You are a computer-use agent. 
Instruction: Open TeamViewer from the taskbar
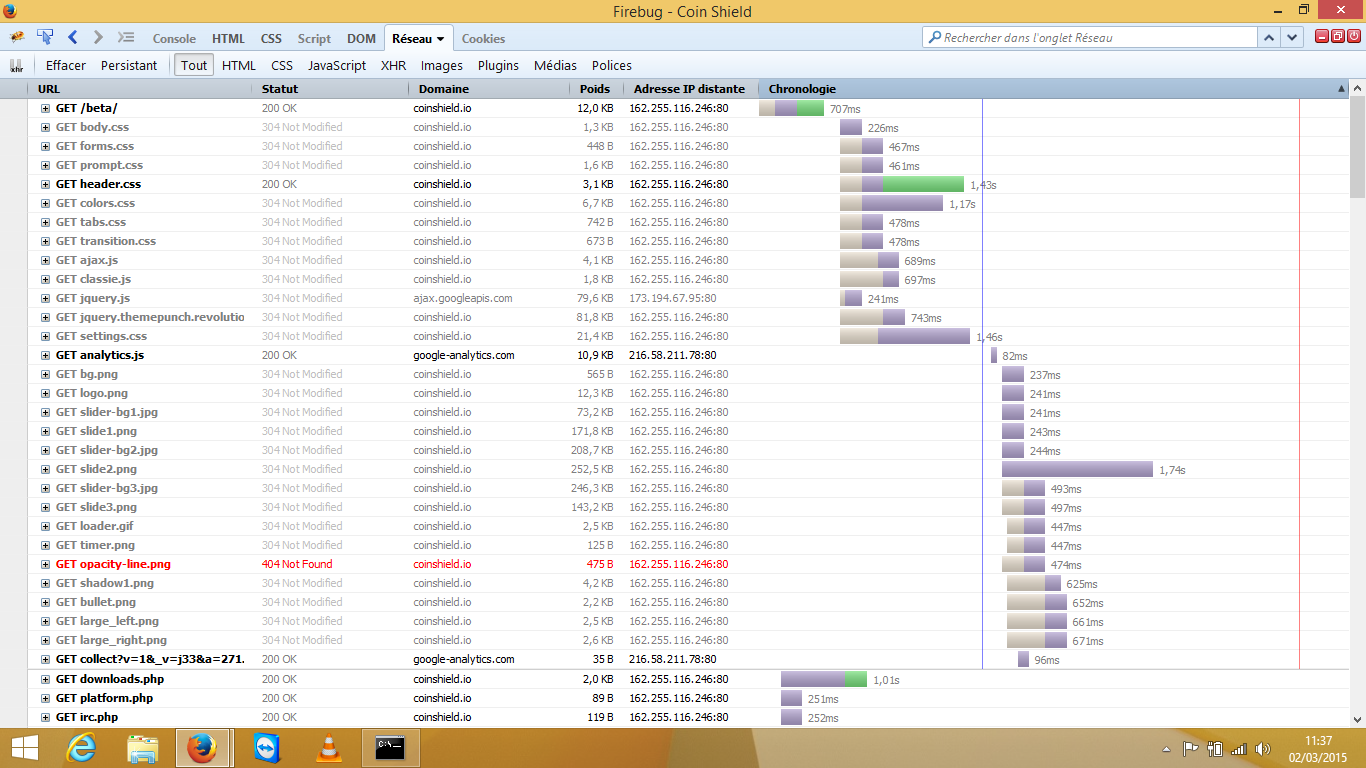coord(268,748)
